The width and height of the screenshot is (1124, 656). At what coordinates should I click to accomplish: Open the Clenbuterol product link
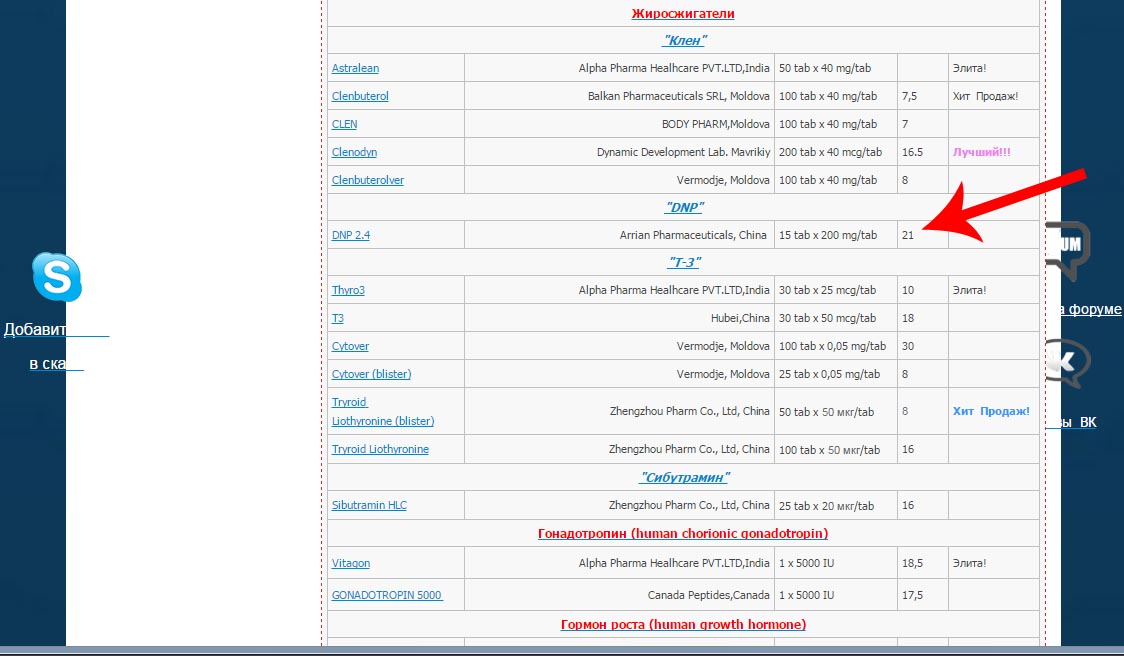pyautogui.click(x=360, y=96)
